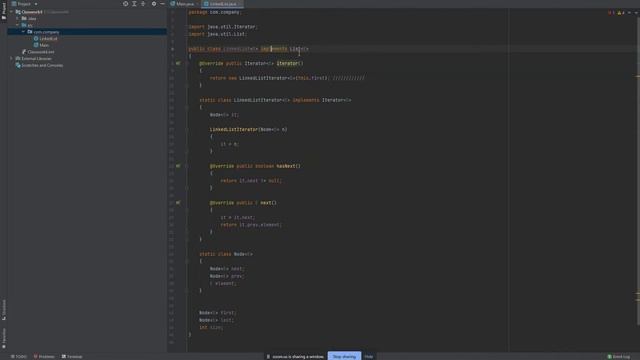Click the editor vertical scrollbar

(638, 171)
